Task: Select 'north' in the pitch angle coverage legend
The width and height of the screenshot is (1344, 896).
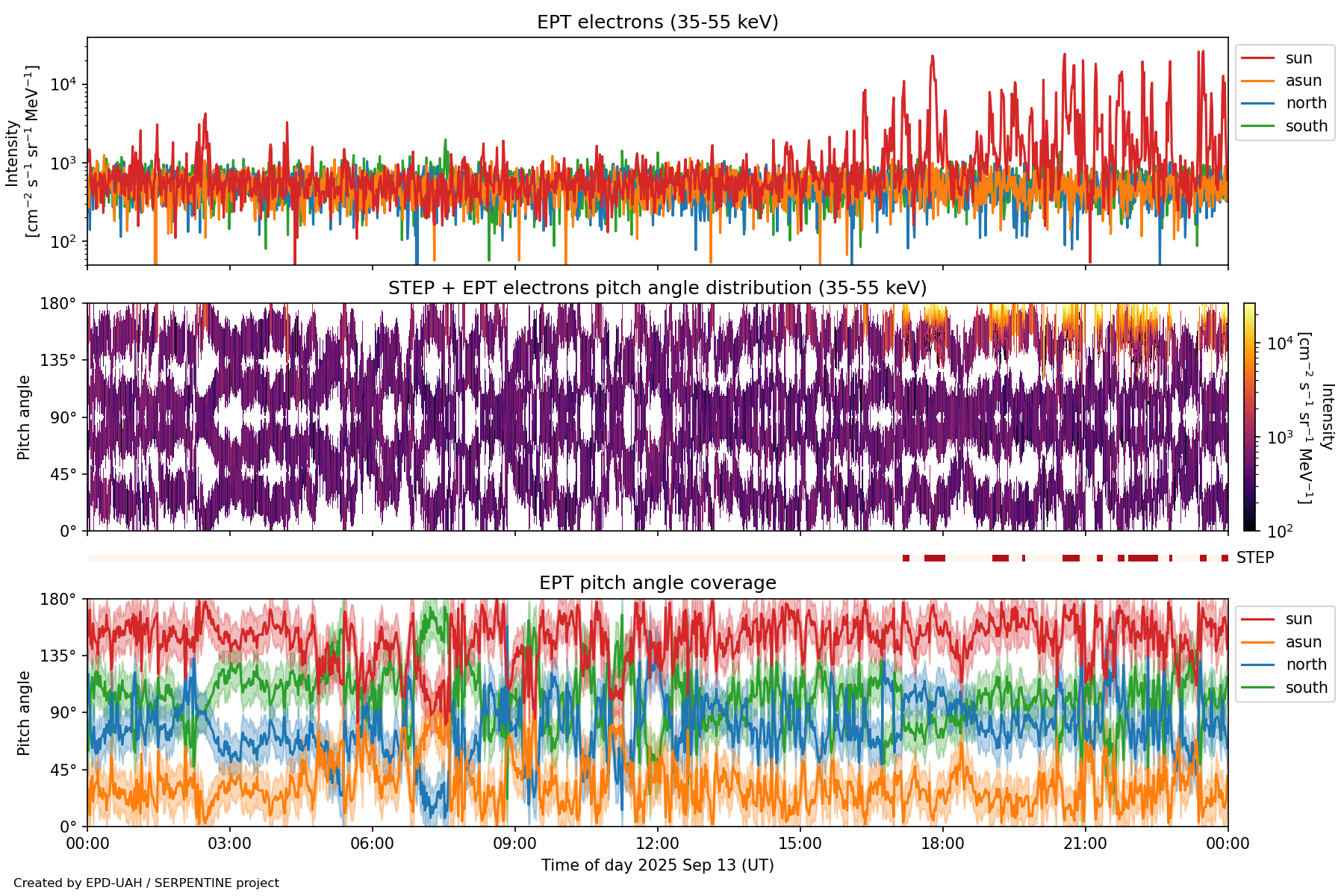Action: 1305,665
